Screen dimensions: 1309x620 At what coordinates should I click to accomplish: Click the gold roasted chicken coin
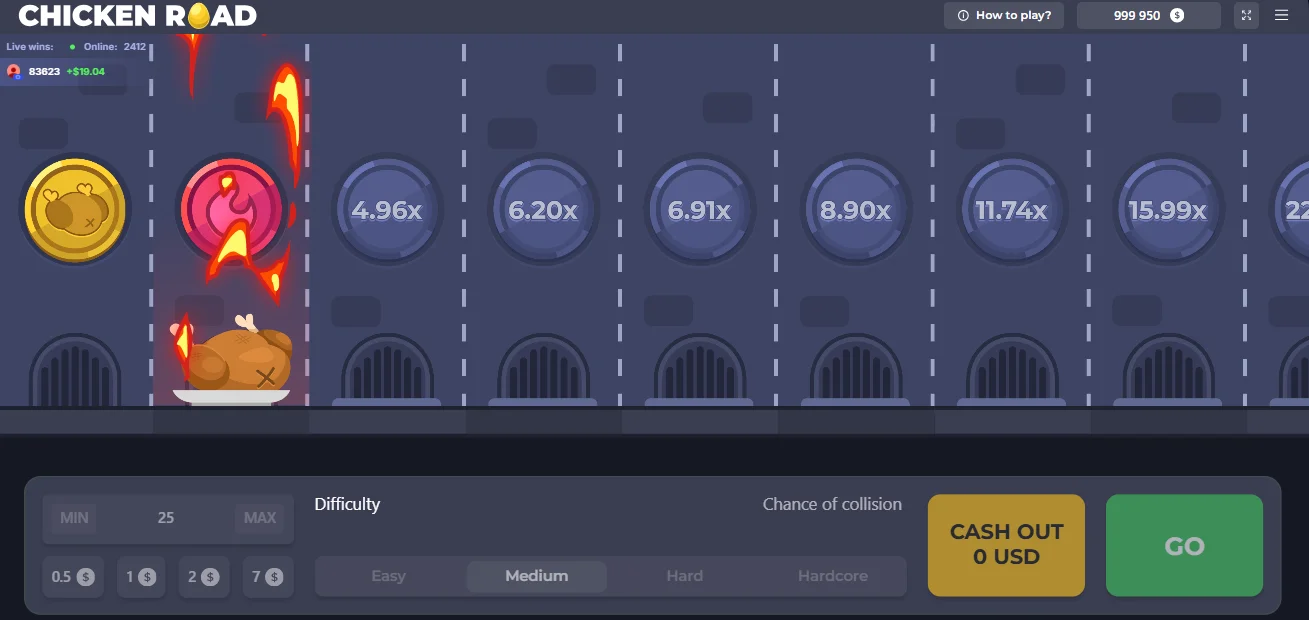74,210
